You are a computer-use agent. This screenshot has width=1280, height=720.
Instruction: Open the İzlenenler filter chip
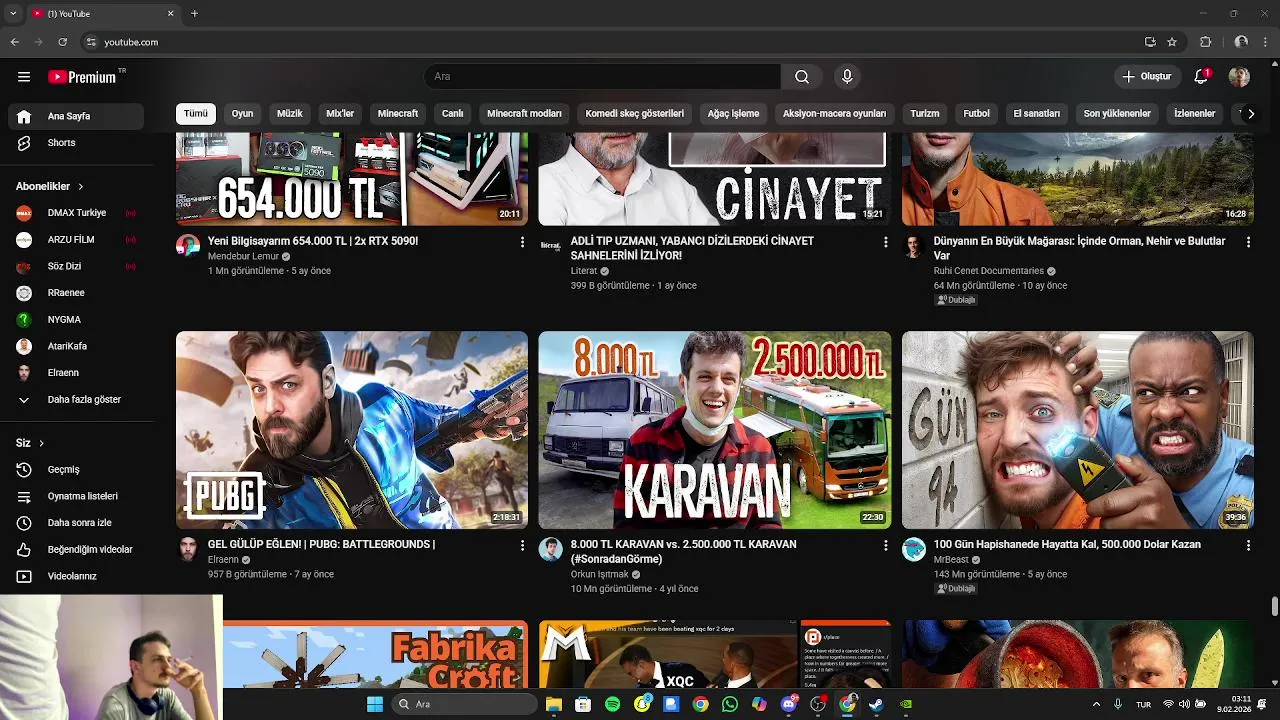point(1194,114)
